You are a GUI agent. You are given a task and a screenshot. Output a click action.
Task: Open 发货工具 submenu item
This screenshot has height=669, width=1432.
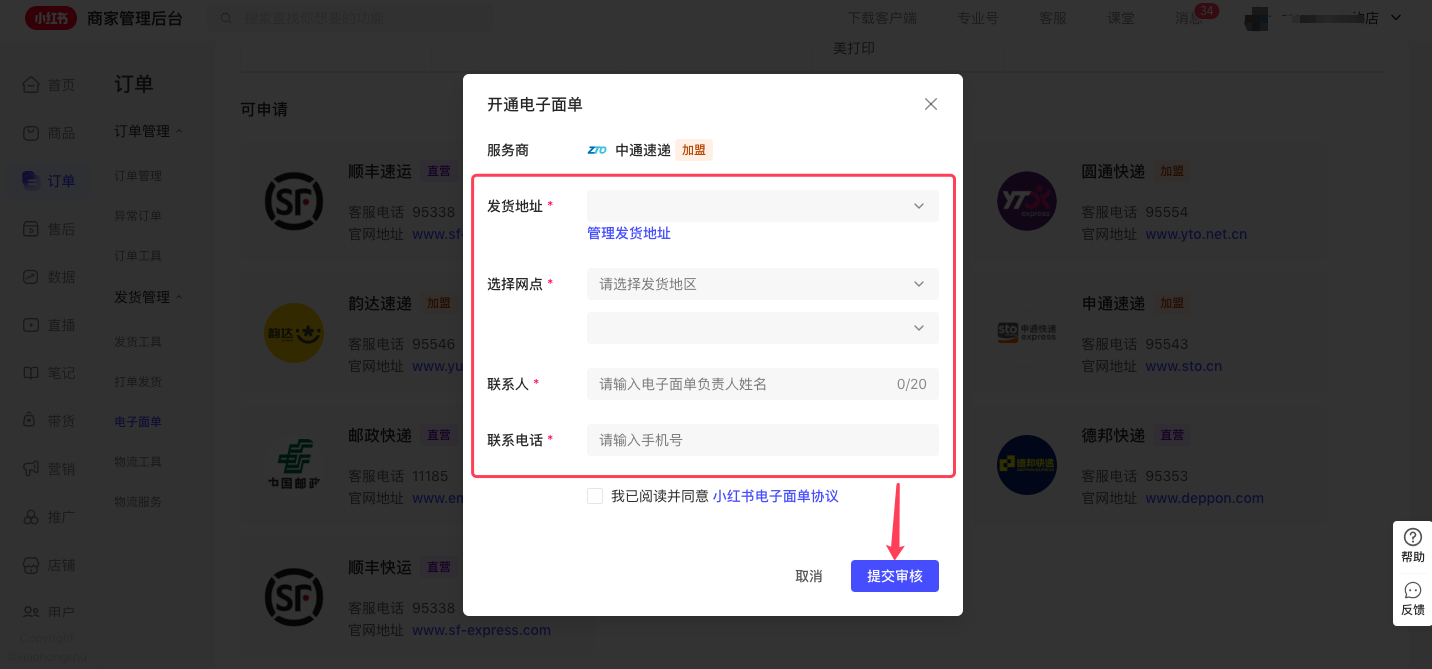click(x=138, y=342)
